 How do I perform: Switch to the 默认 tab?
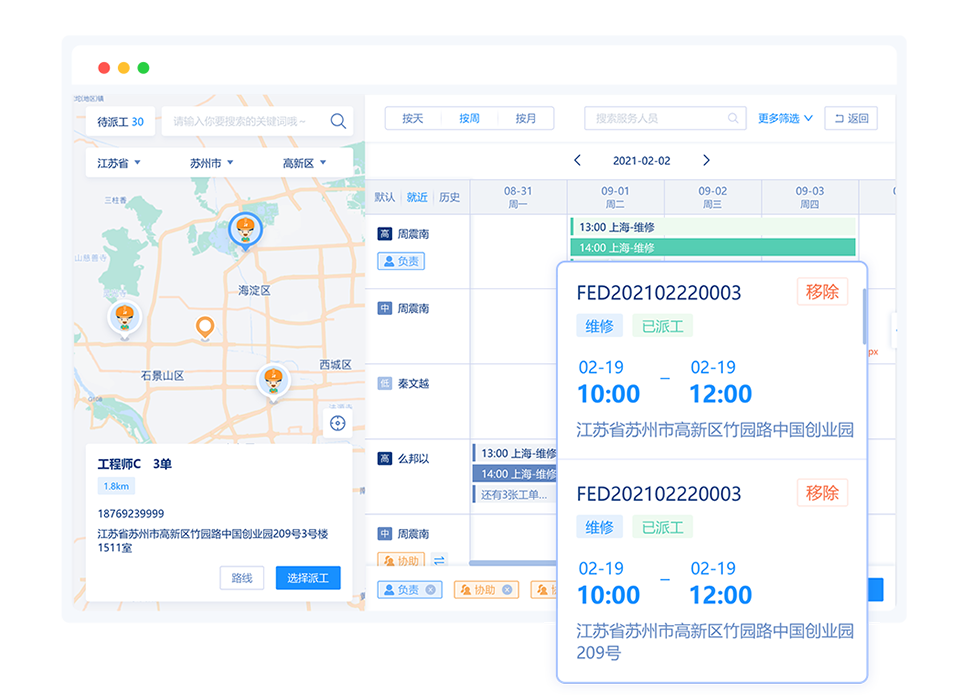click(385, 197)
